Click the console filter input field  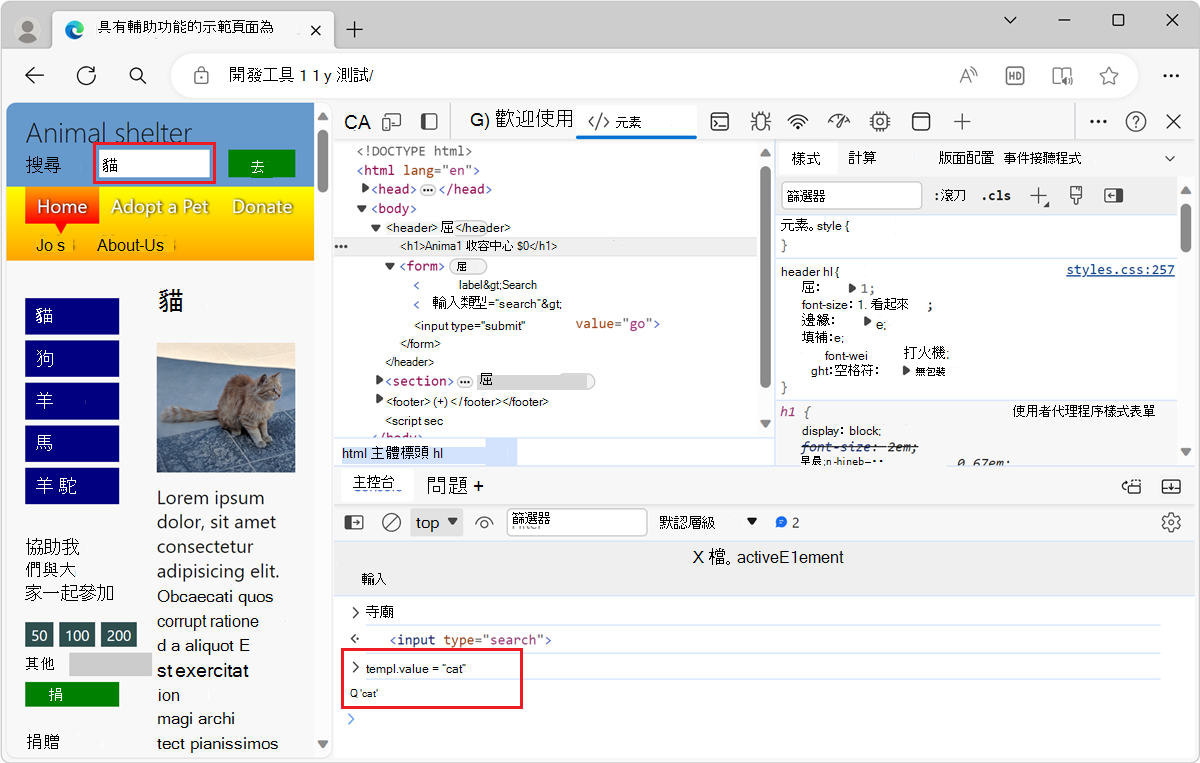coord(577,522)
